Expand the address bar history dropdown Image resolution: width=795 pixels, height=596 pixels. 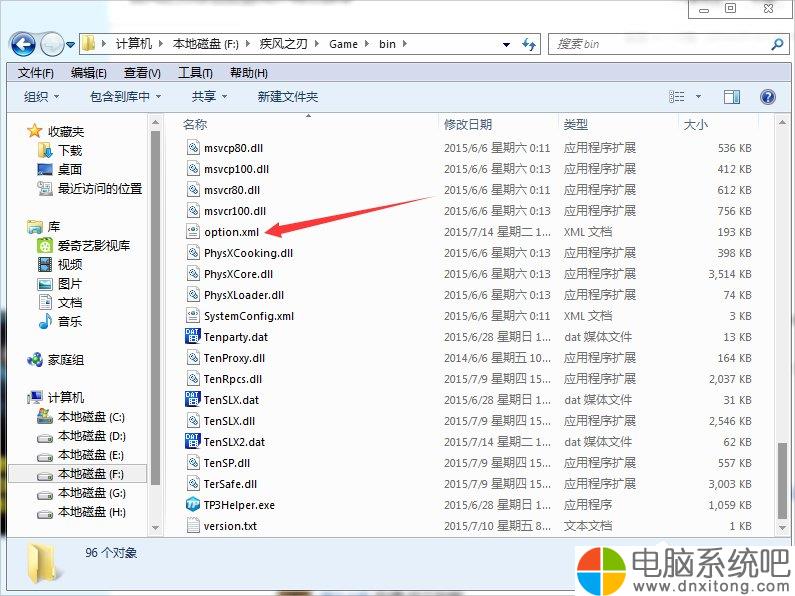(506, 45)
